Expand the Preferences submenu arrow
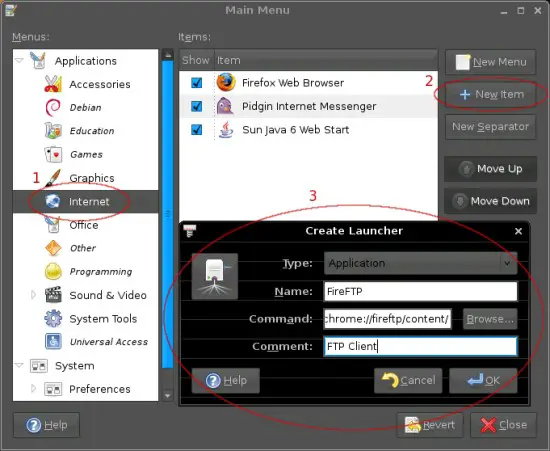 pyautogui.click(x=33, y=389)
